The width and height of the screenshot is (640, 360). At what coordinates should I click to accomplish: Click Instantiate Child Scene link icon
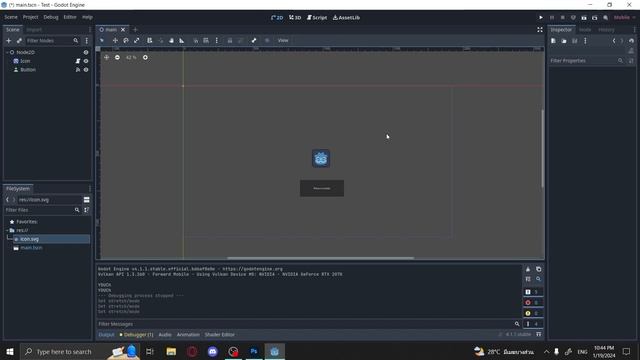(19, 40)
